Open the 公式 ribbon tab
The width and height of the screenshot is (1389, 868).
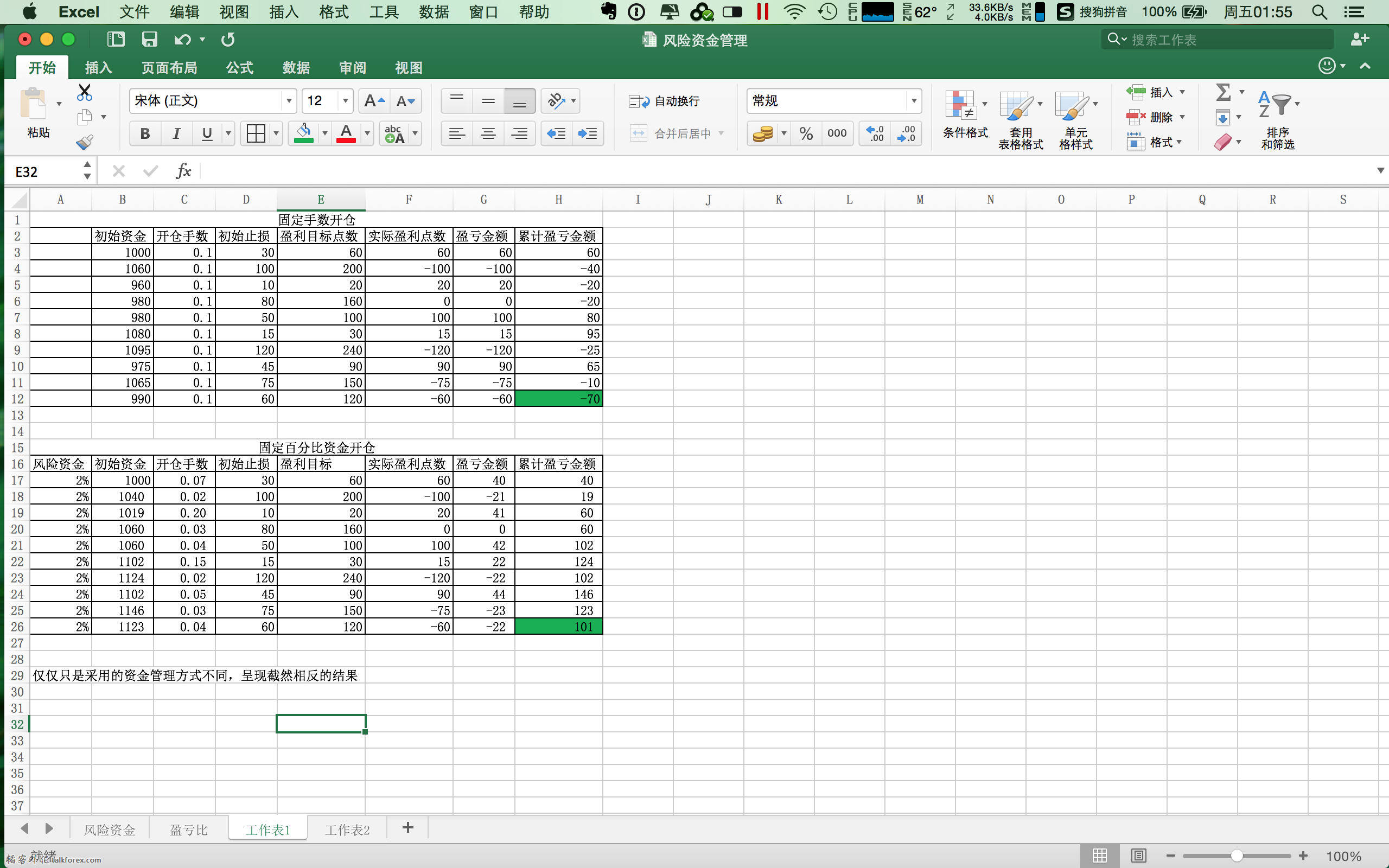[239, 68]
